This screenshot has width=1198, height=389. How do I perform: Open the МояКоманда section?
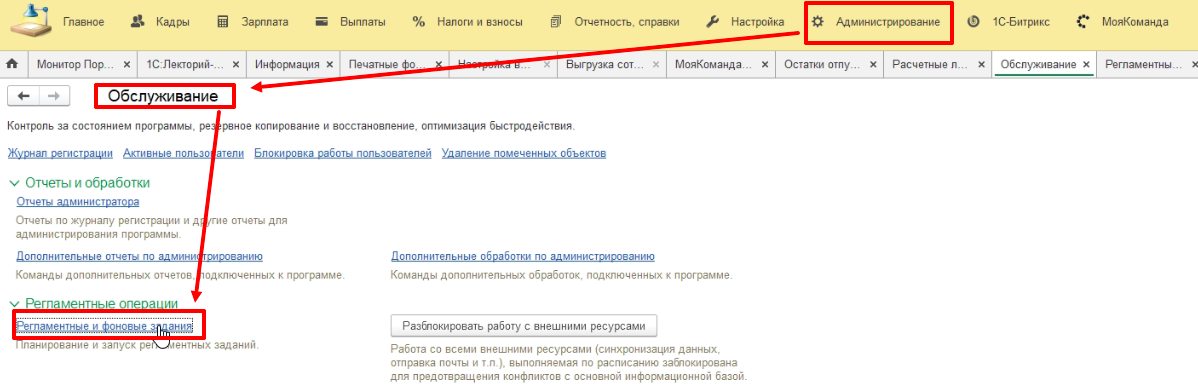click(1122, 22)
